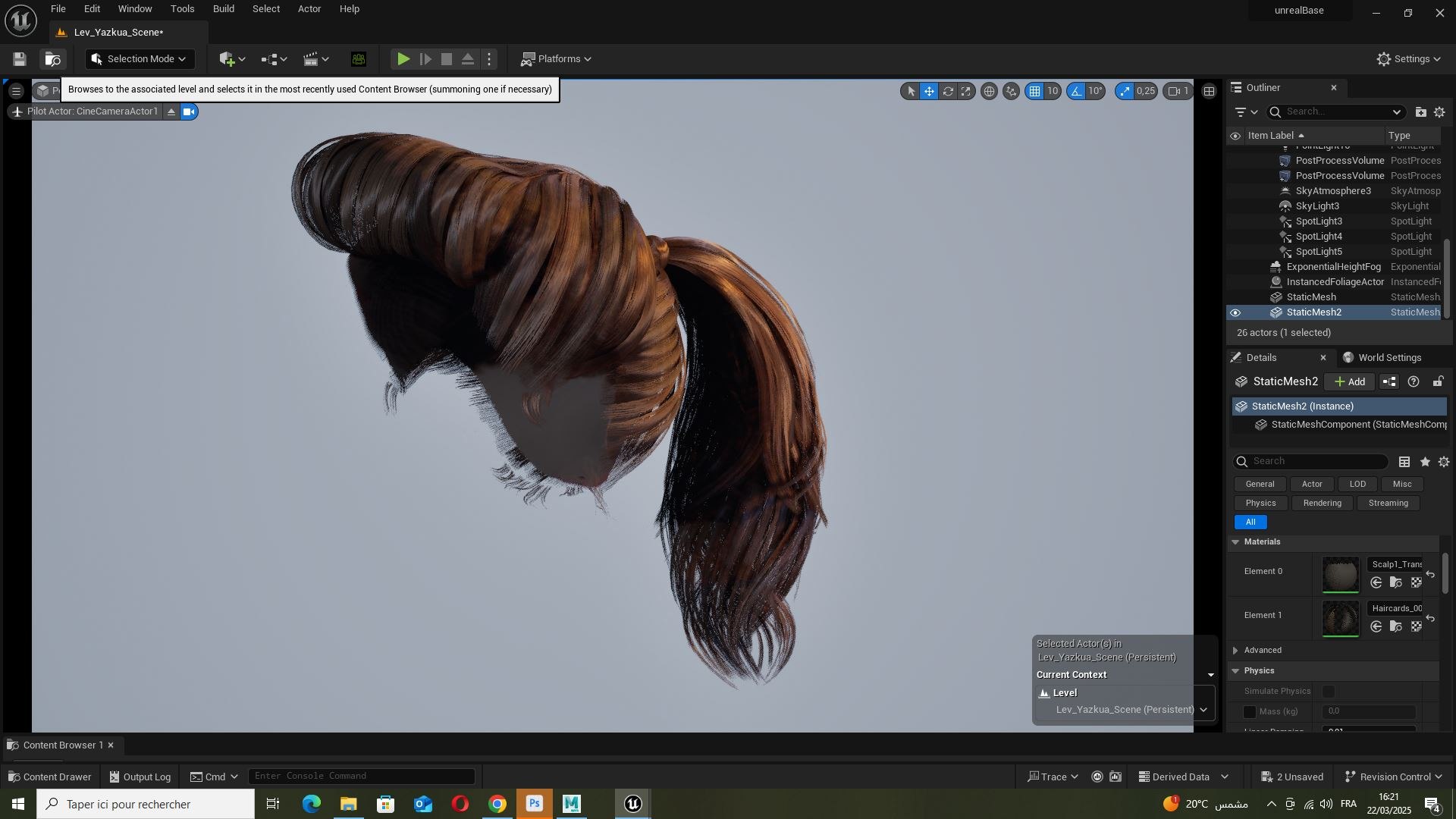Screen dimensions: 1456x819
Task: Activate the Translate move tool in viewport
Action: point(929,91)
